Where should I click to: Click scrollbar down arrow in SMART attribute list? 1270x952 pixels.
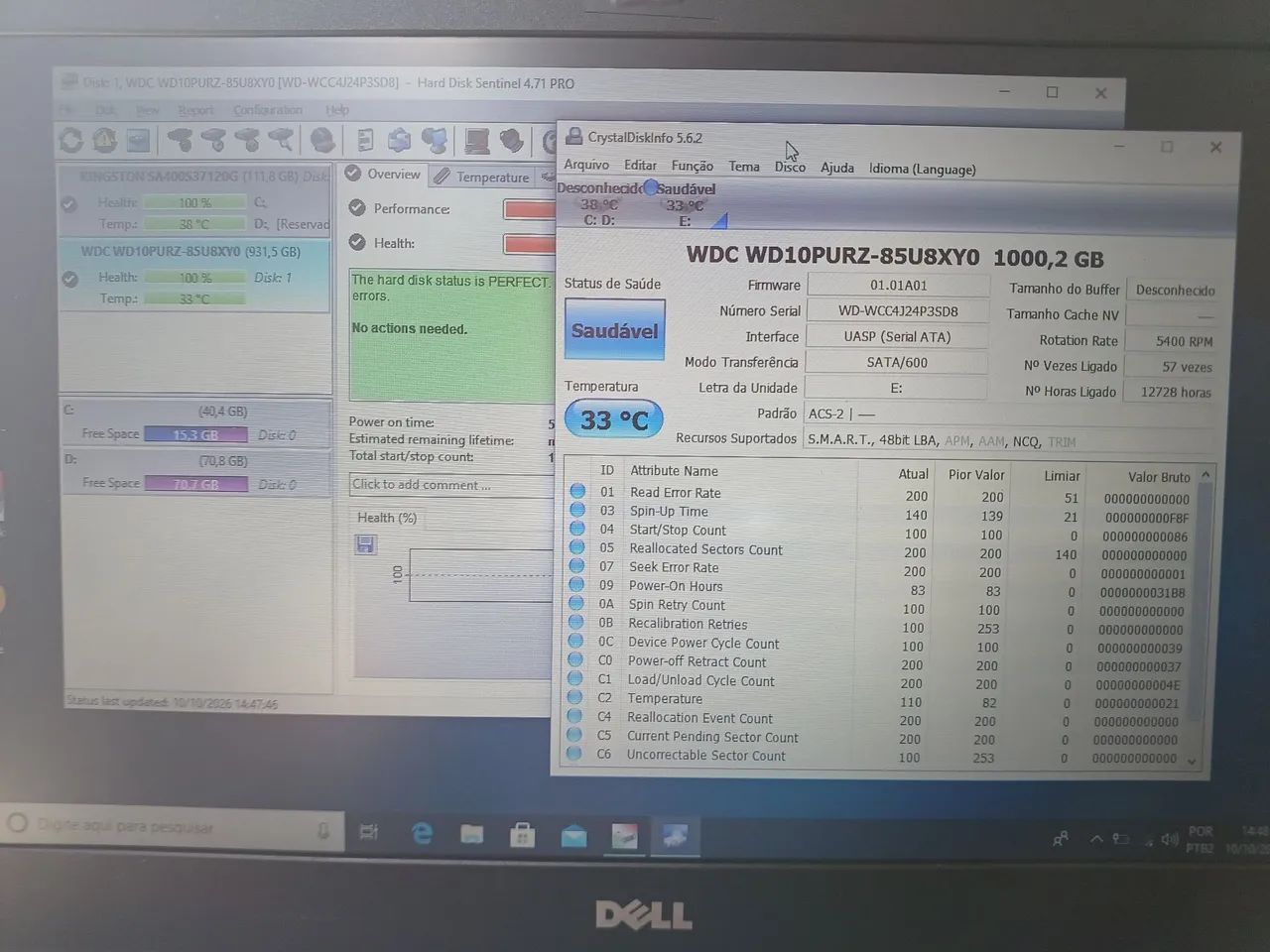(x=1192, y=762)
